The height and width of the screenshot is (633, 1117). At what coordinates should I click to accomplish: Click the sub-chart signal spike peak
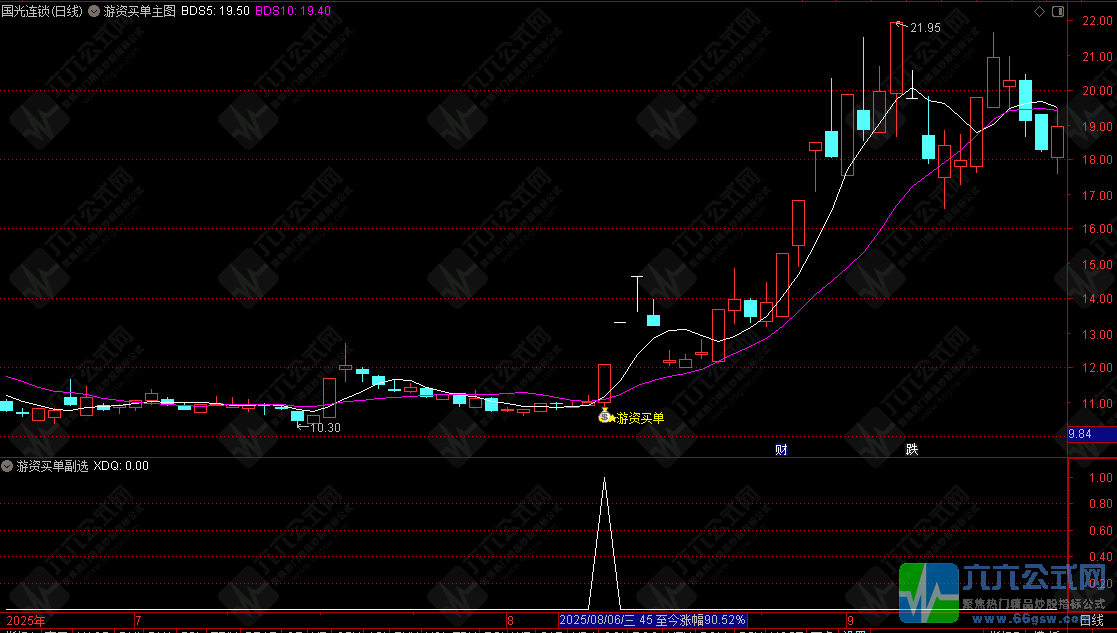605,478
